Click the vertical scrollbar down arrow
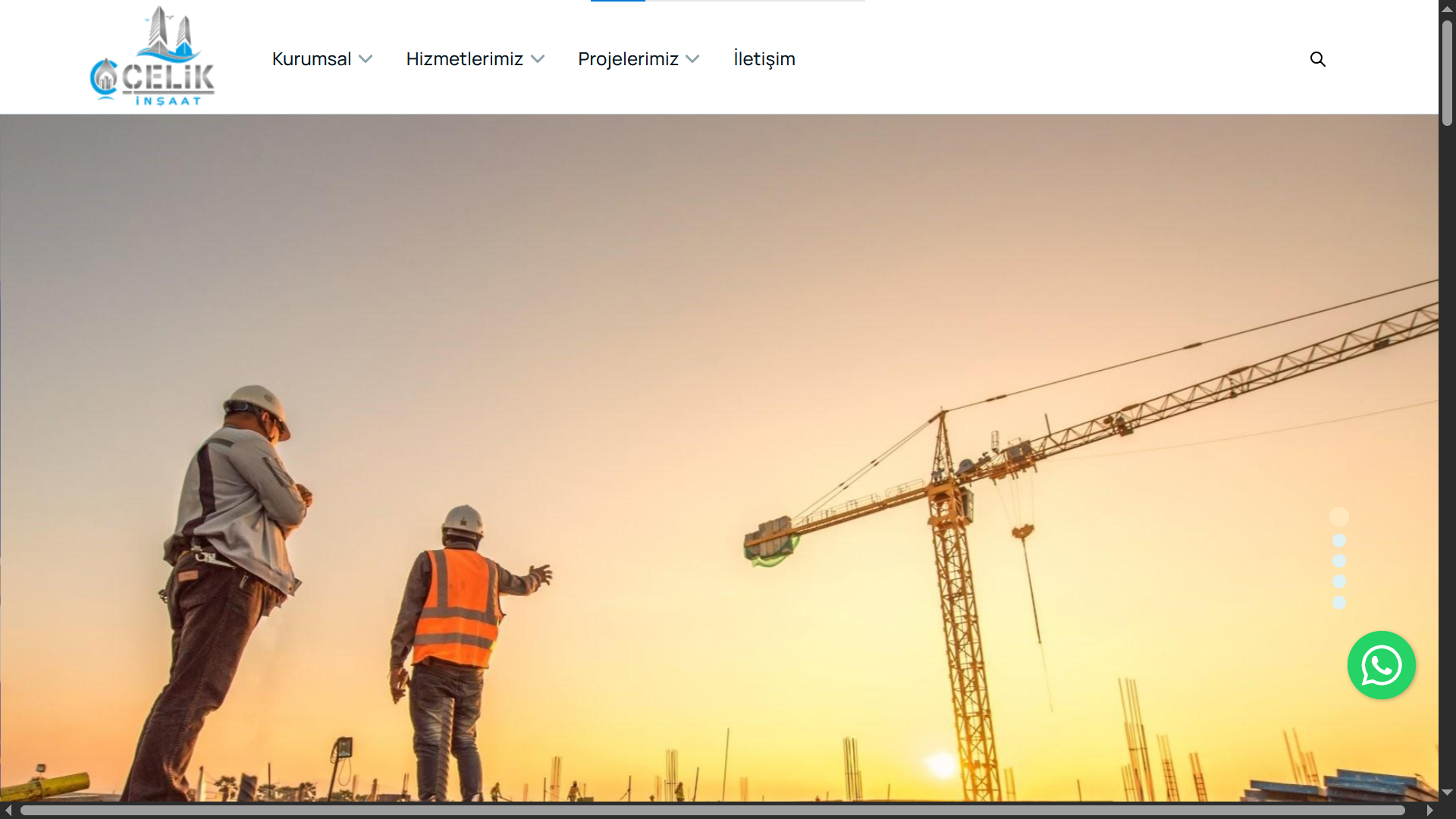 (x=1447, y=792)
